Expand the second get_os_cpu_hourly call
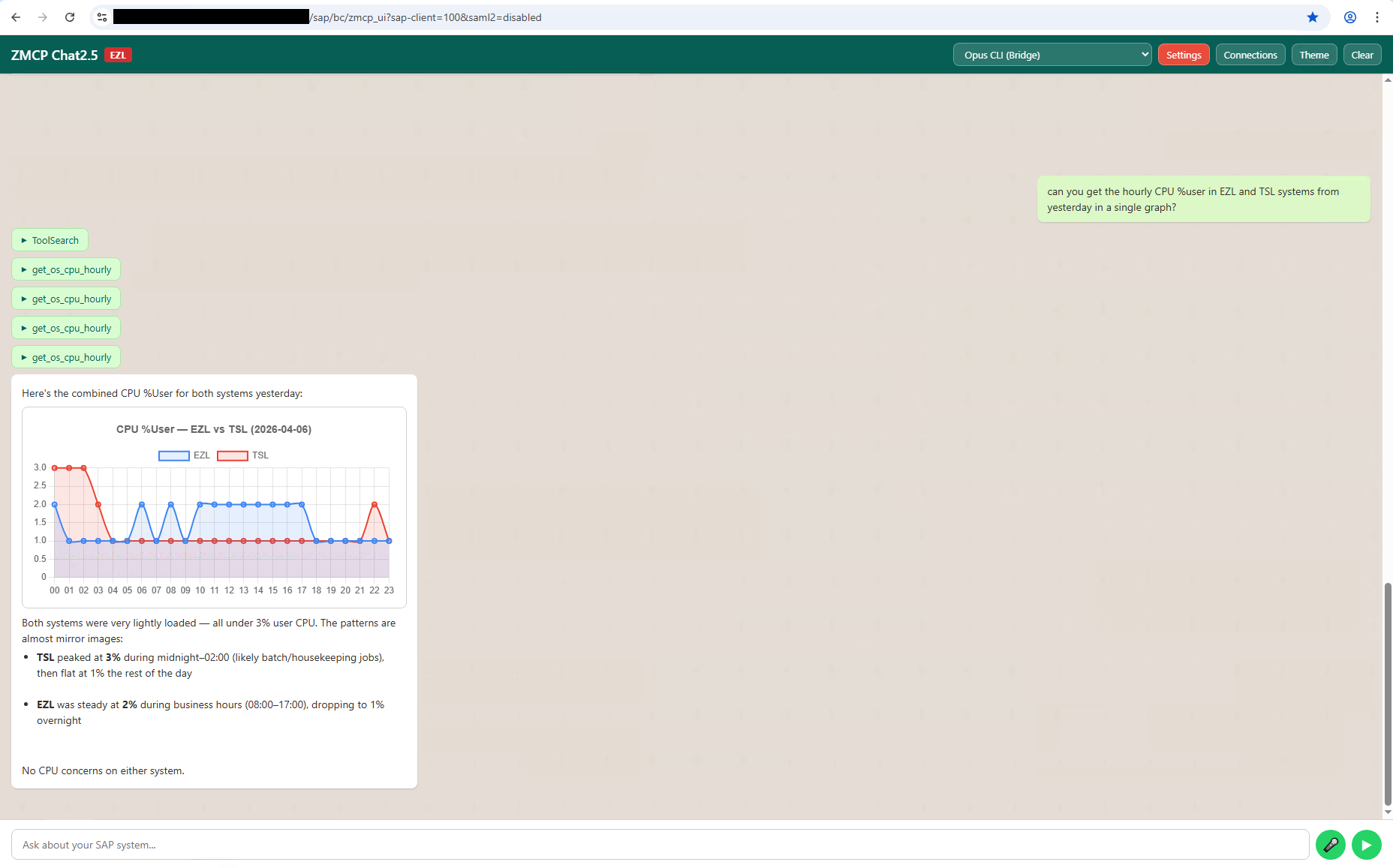The image size is (1393, 868). [x=66, y=299]
